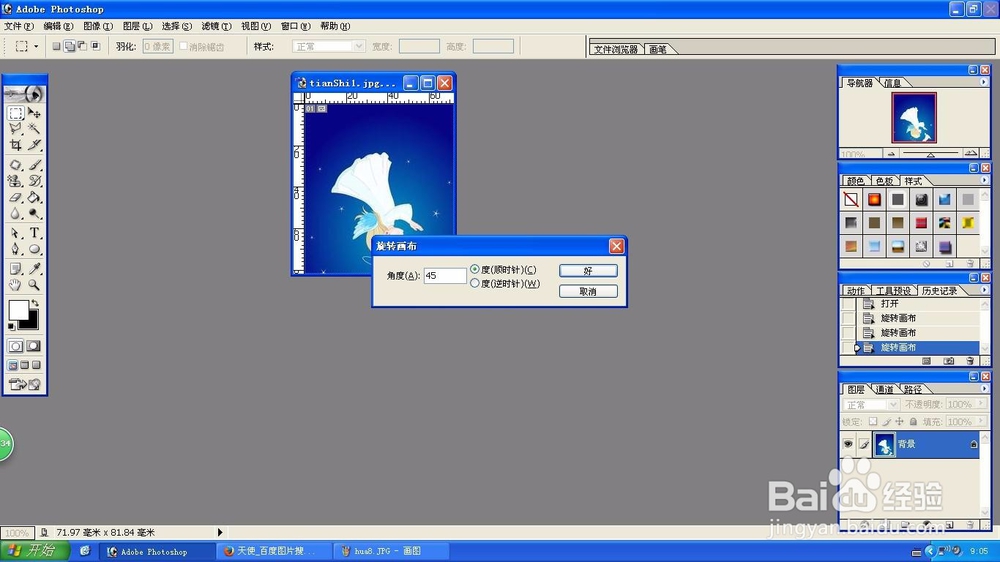The image size is (1000, 562).
Task: Select the Clone Stamp tool
Action: tap(16, 181)
